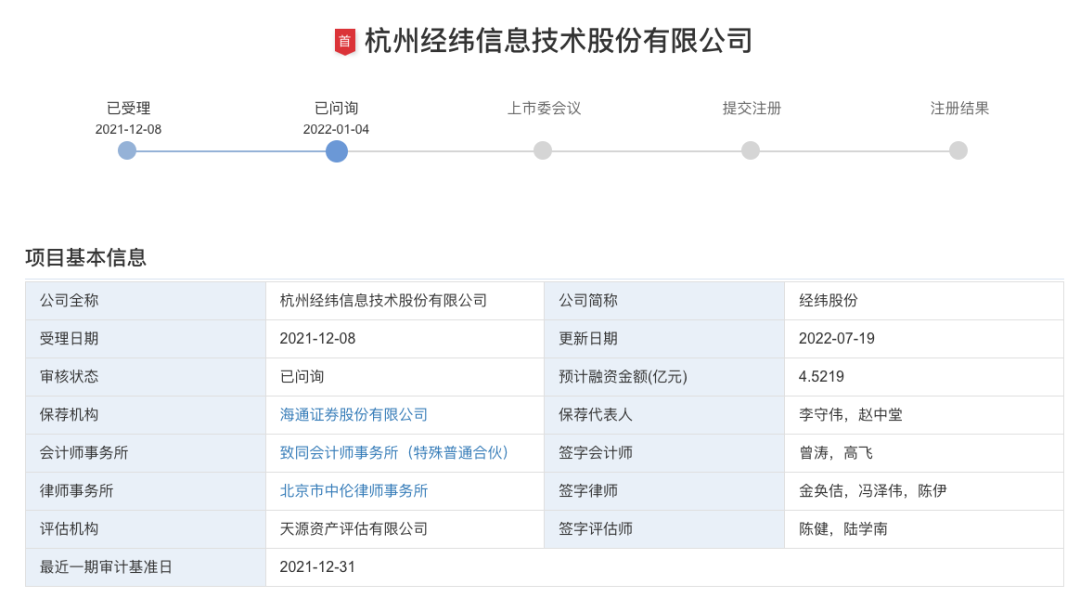
Task: Click the red 首 badge icon beside title
Action: click(344, 41)
